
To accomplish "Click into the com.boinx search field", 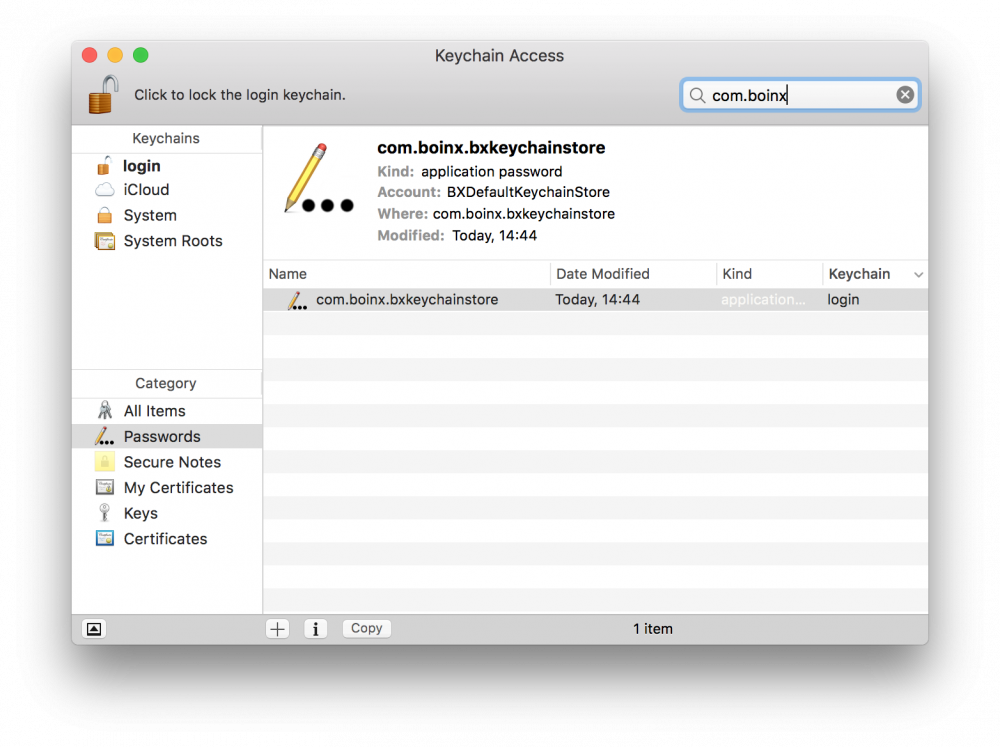I will click(x=800, y=95).
